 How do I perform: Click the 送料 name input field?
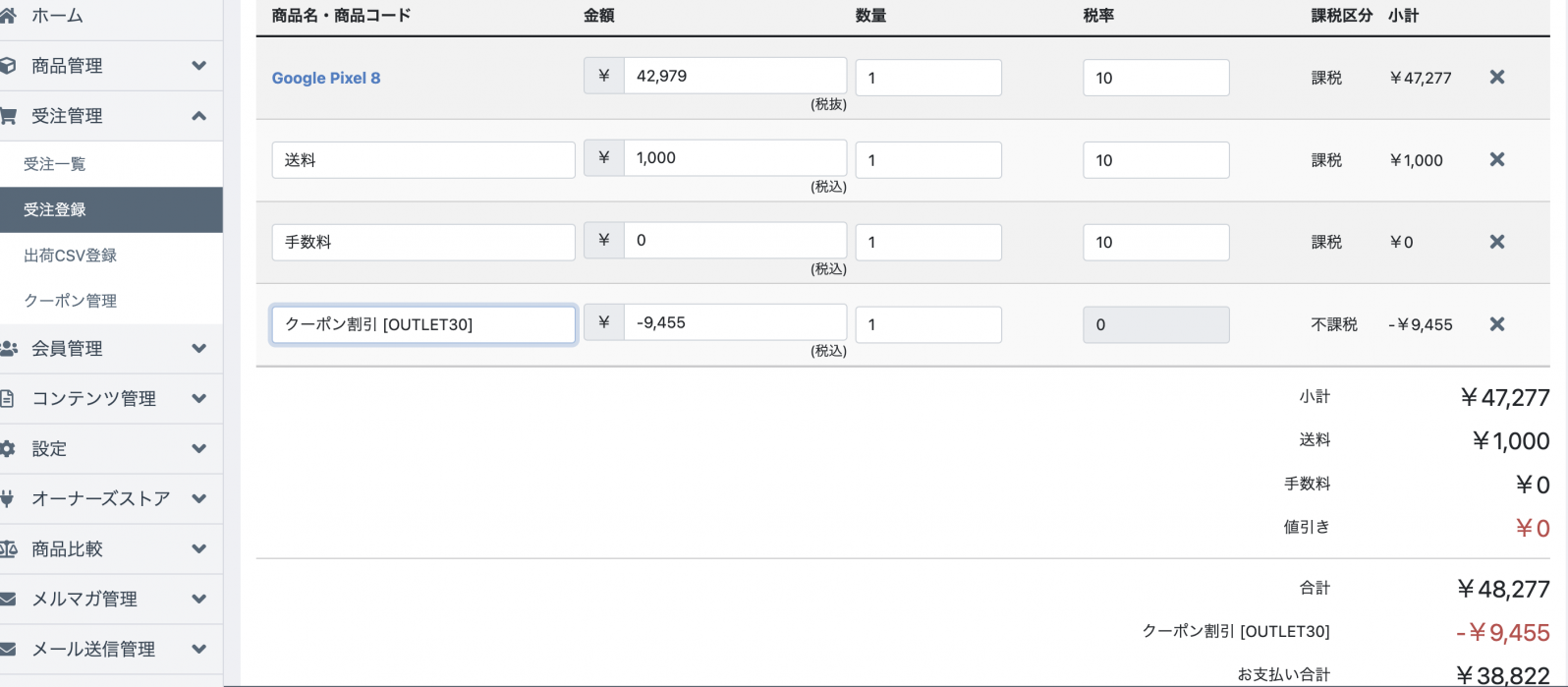coord(423,160)
